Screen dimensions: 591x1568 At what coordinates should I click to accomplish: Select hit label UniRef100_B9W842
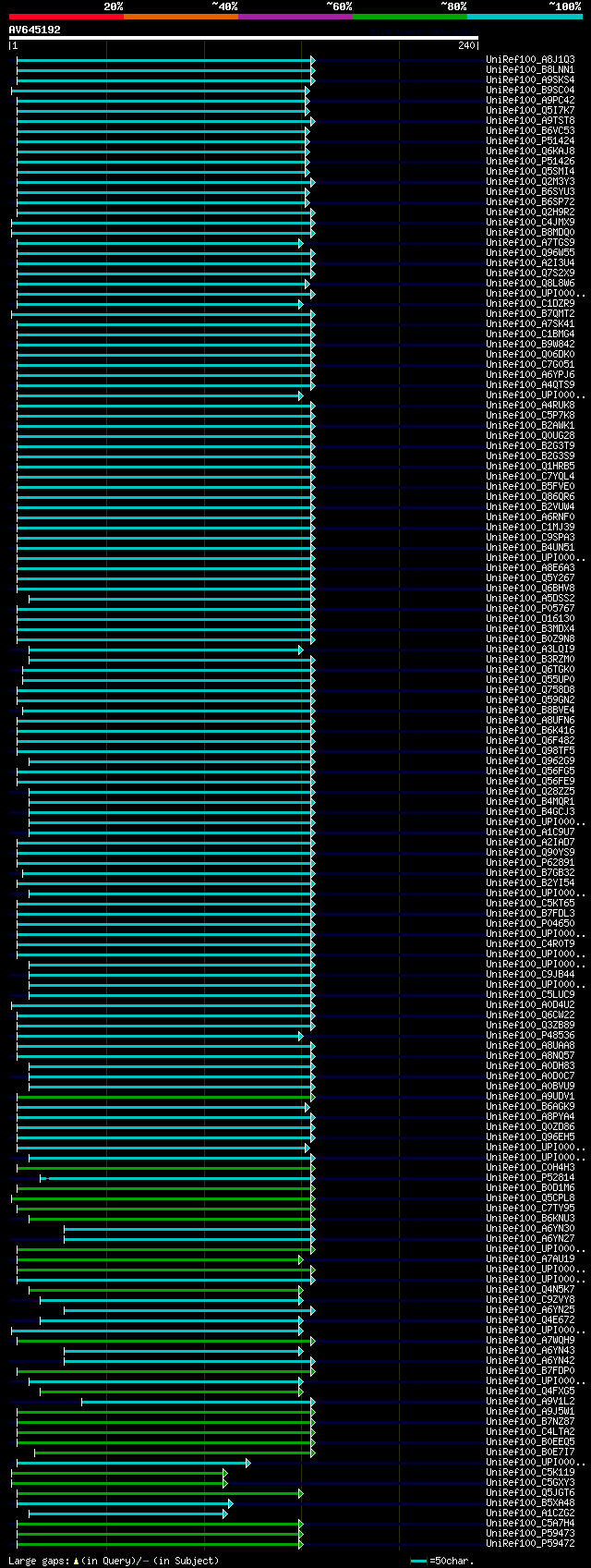click(x=530, y=345)
